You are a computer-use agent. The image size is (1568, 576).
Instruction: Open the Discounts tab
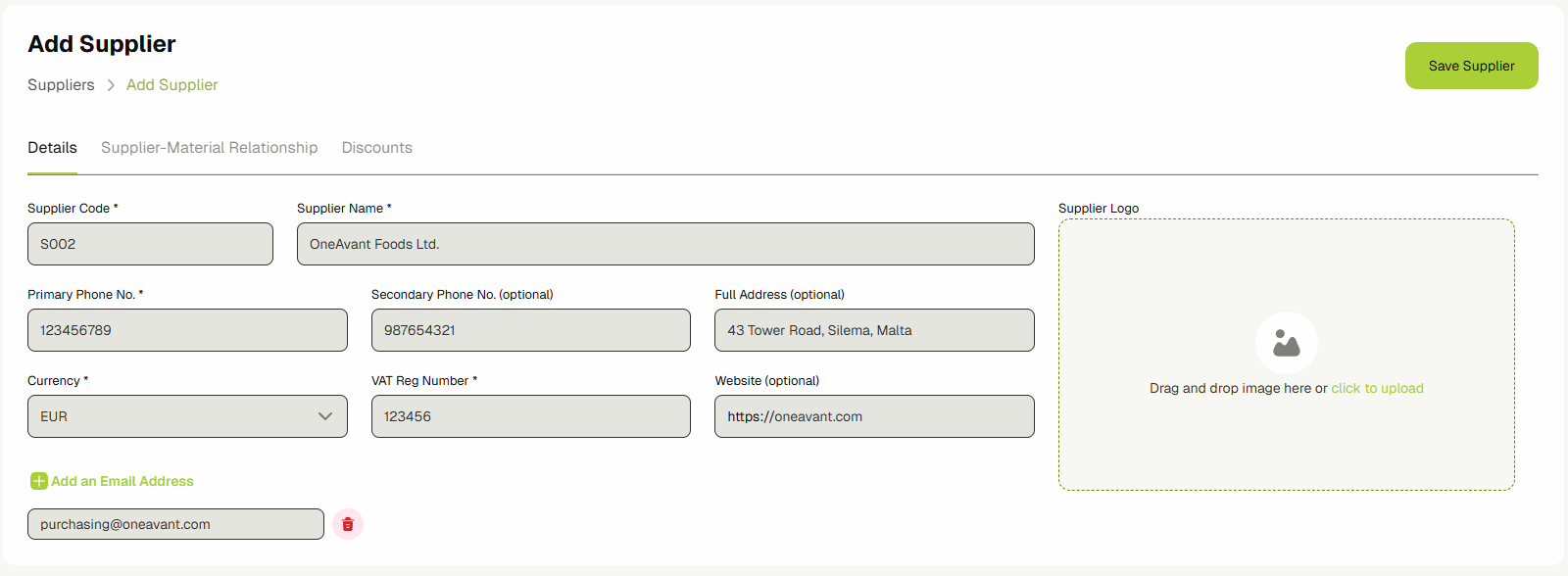(376, 148)
